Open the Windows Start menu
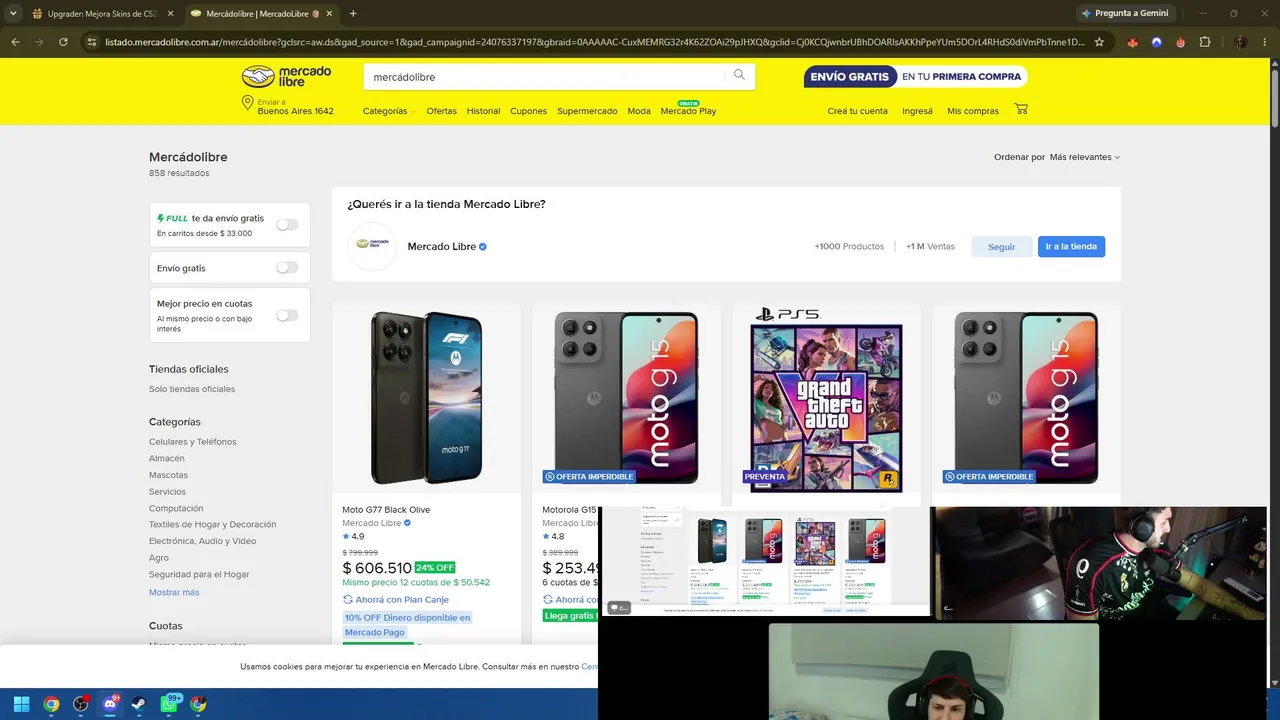The height and width of the screenshot is (720, 1280). click(x=21, y=704)
